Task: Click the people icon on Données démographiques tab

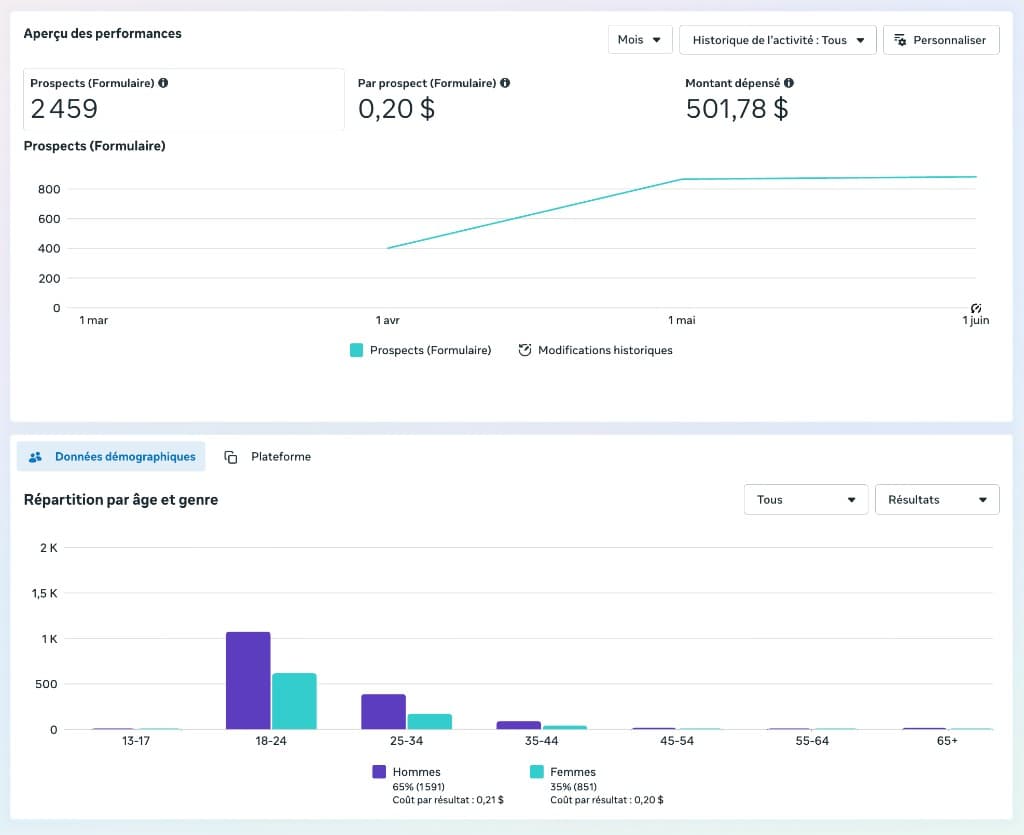Action: tap(35, 457)
